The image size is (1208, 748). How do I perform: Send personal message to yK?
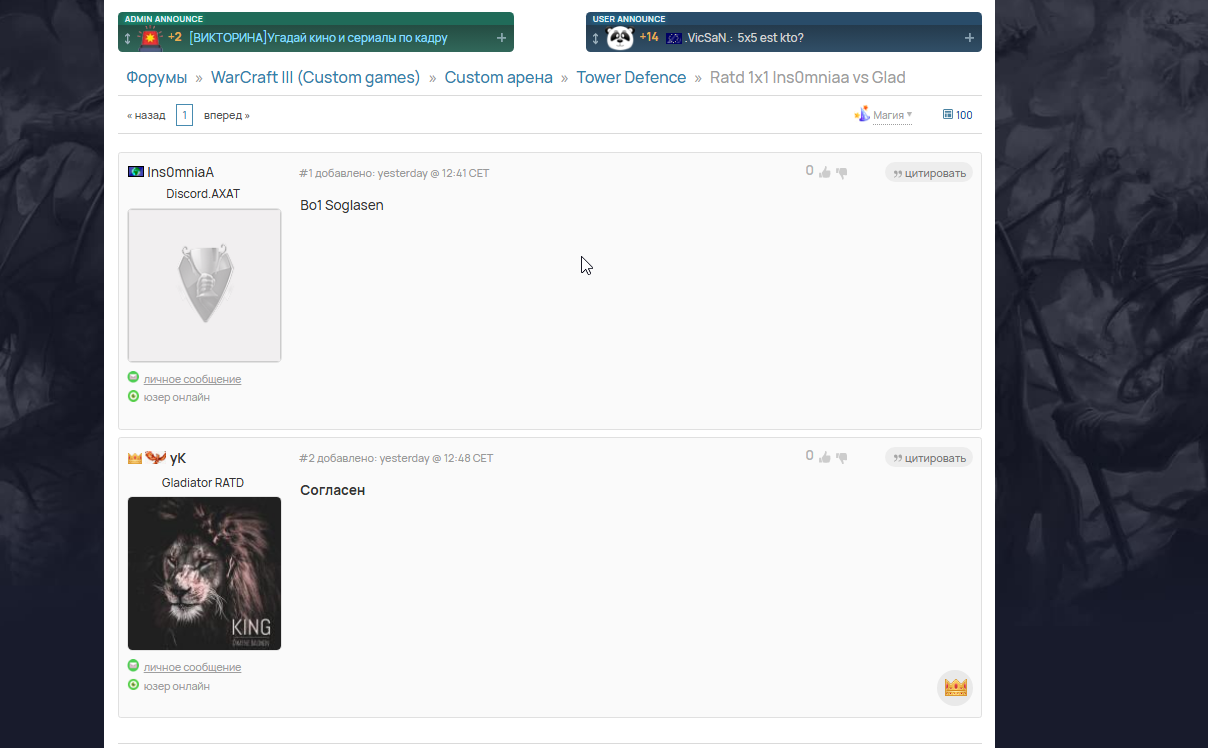point(192,667)
